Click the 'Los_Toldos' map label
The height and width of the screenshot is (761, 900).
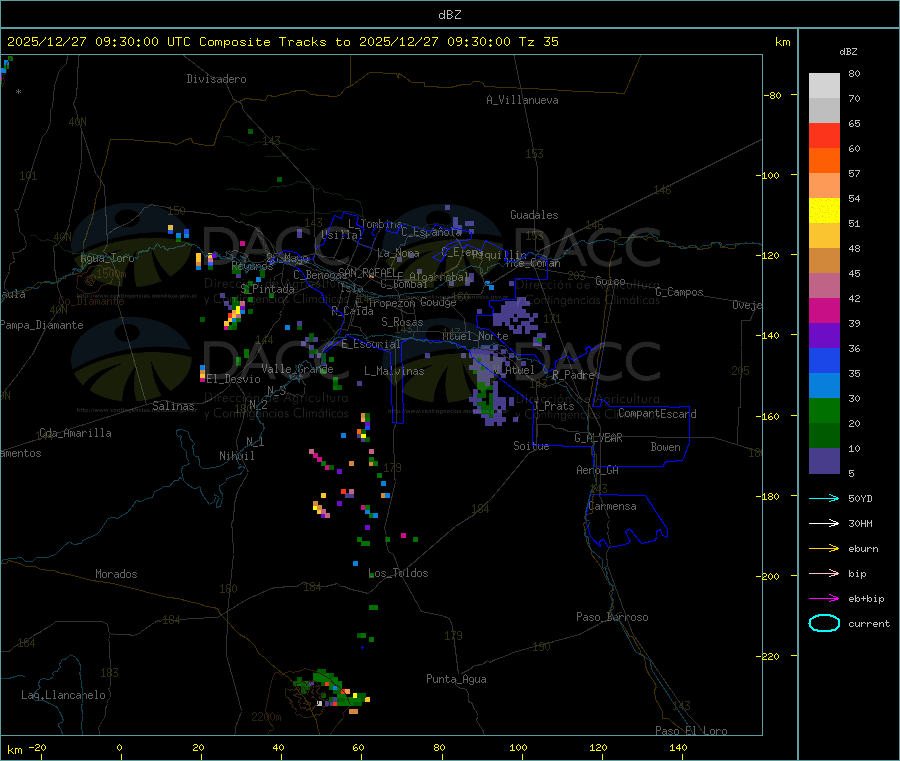tap(398, 573)
